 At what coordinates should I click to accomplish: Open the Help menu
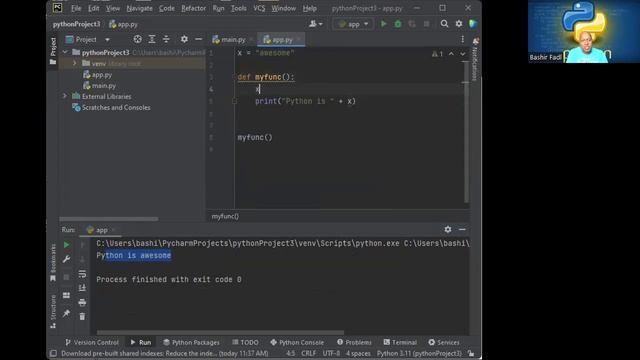click(309, 8)
